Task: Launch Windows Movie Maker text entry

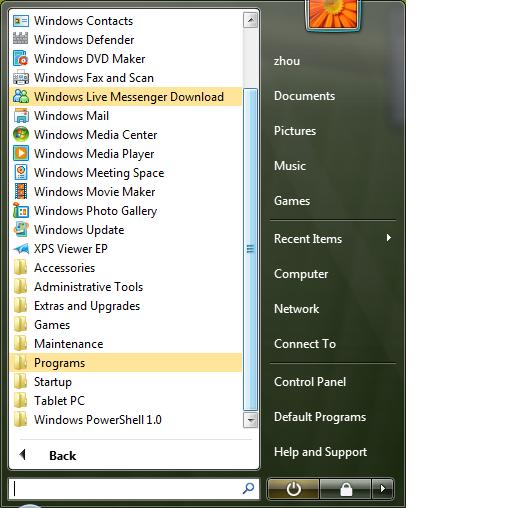Action: pyautogui.click(x=94, y=192)
